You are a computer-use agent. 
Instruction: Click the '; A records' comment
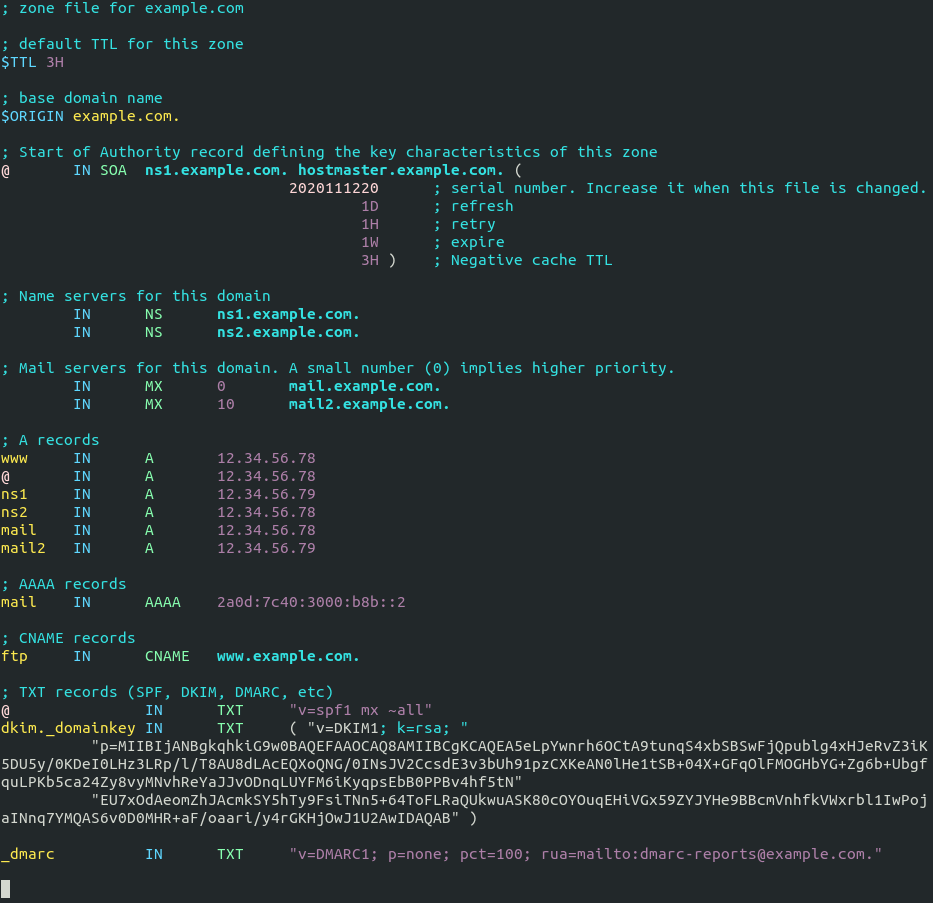[x=50, y=441]
